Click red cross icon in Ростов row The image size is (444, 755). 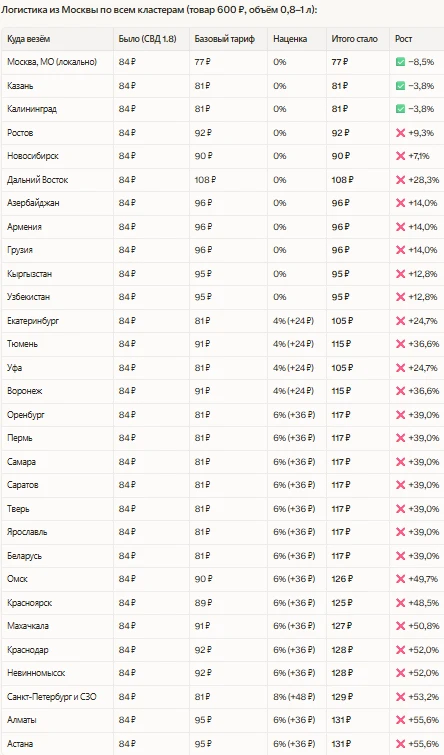point(400,133)
